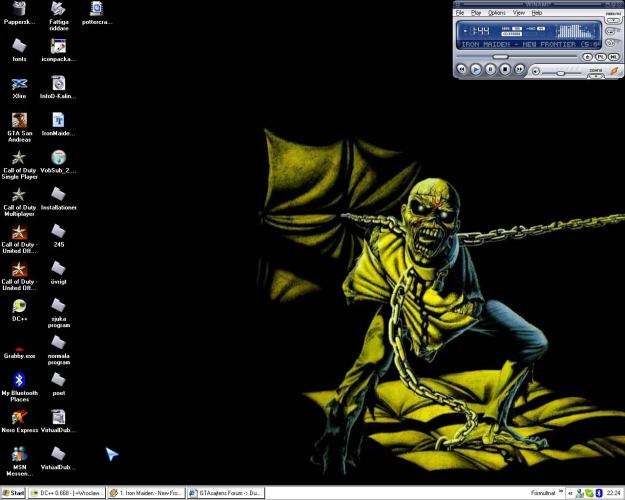Go to the previous track in Winamp

click(462, 69)
